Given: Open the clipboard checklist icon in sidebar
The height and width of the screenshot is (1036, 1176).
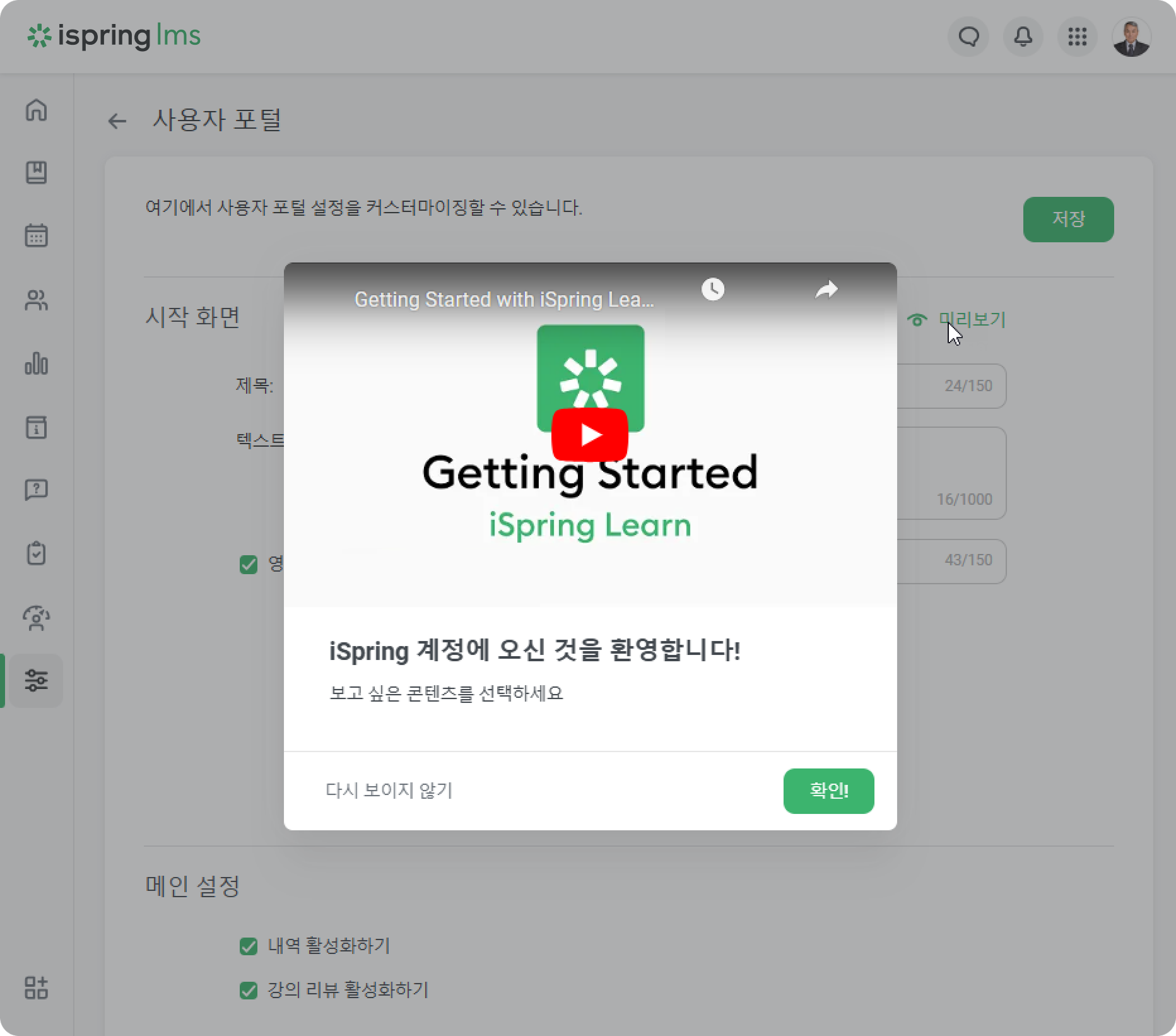Looking at the screenshot, I should pos(36,553).
